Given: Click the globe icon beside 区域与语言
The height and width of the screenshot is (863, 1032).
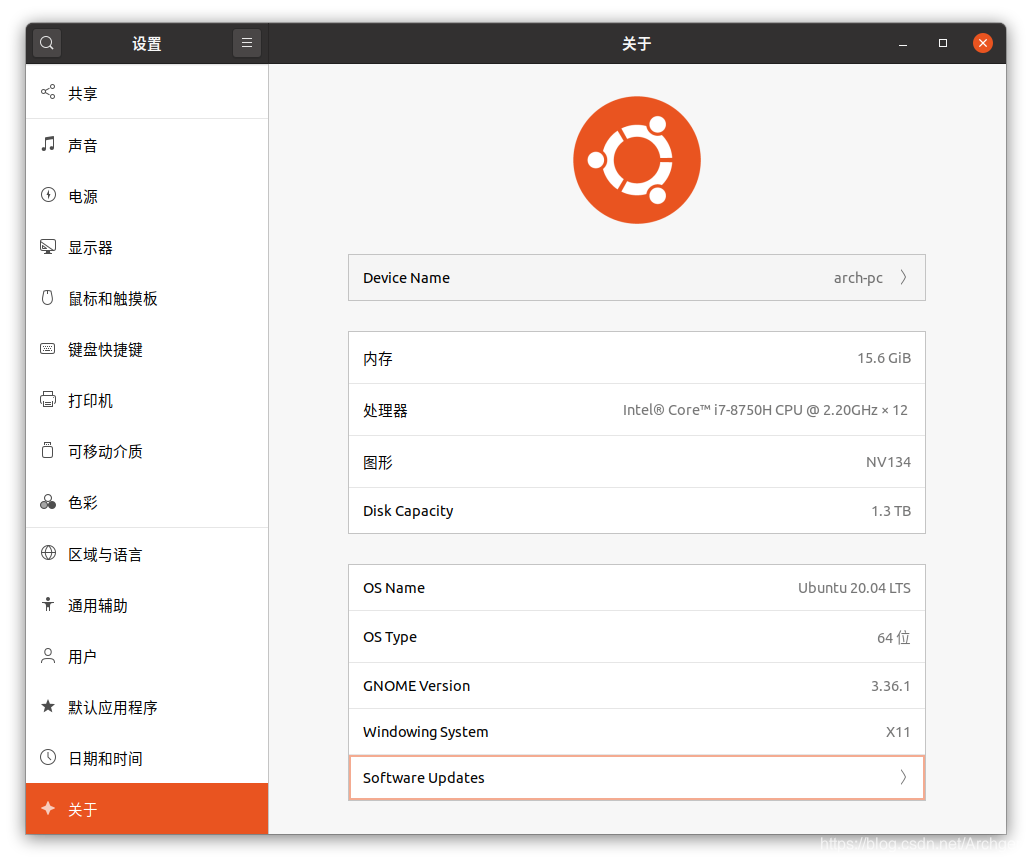Looking at the screenshot, I should 48,553.
